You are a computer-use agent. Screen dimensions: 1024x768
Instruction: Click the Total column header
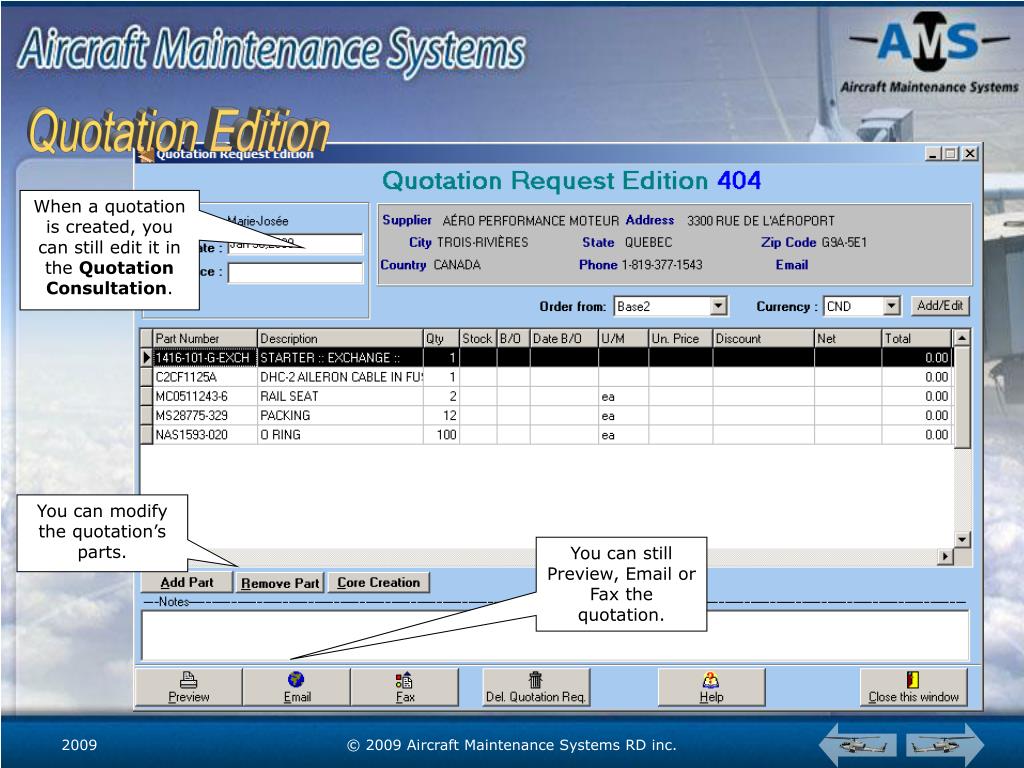(917, 338)
